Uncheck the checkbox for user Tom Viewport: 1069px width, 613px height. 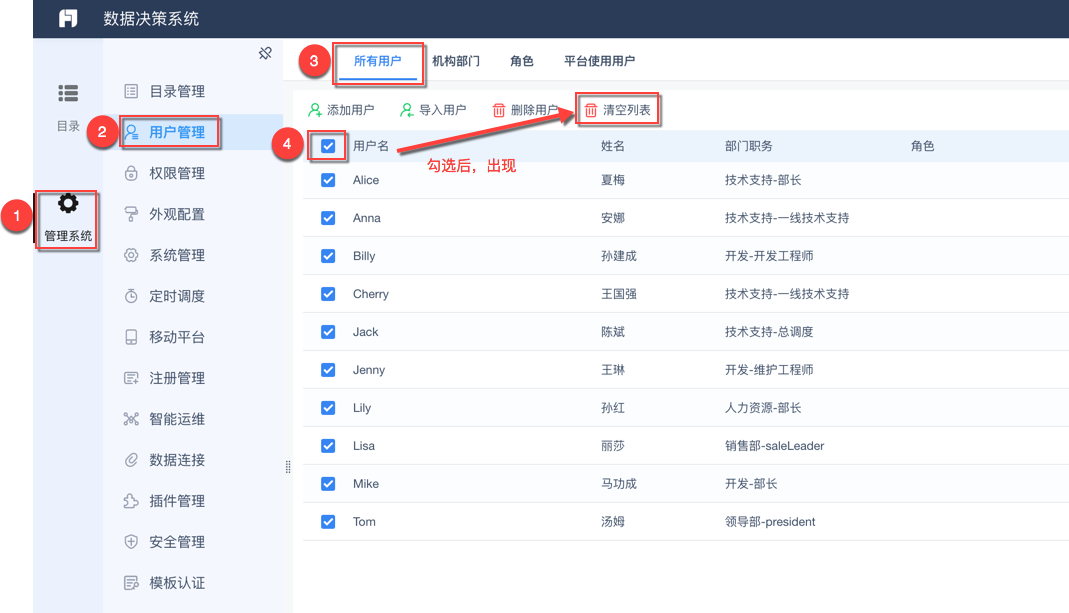pyautogui.click(x=328, y=522)
